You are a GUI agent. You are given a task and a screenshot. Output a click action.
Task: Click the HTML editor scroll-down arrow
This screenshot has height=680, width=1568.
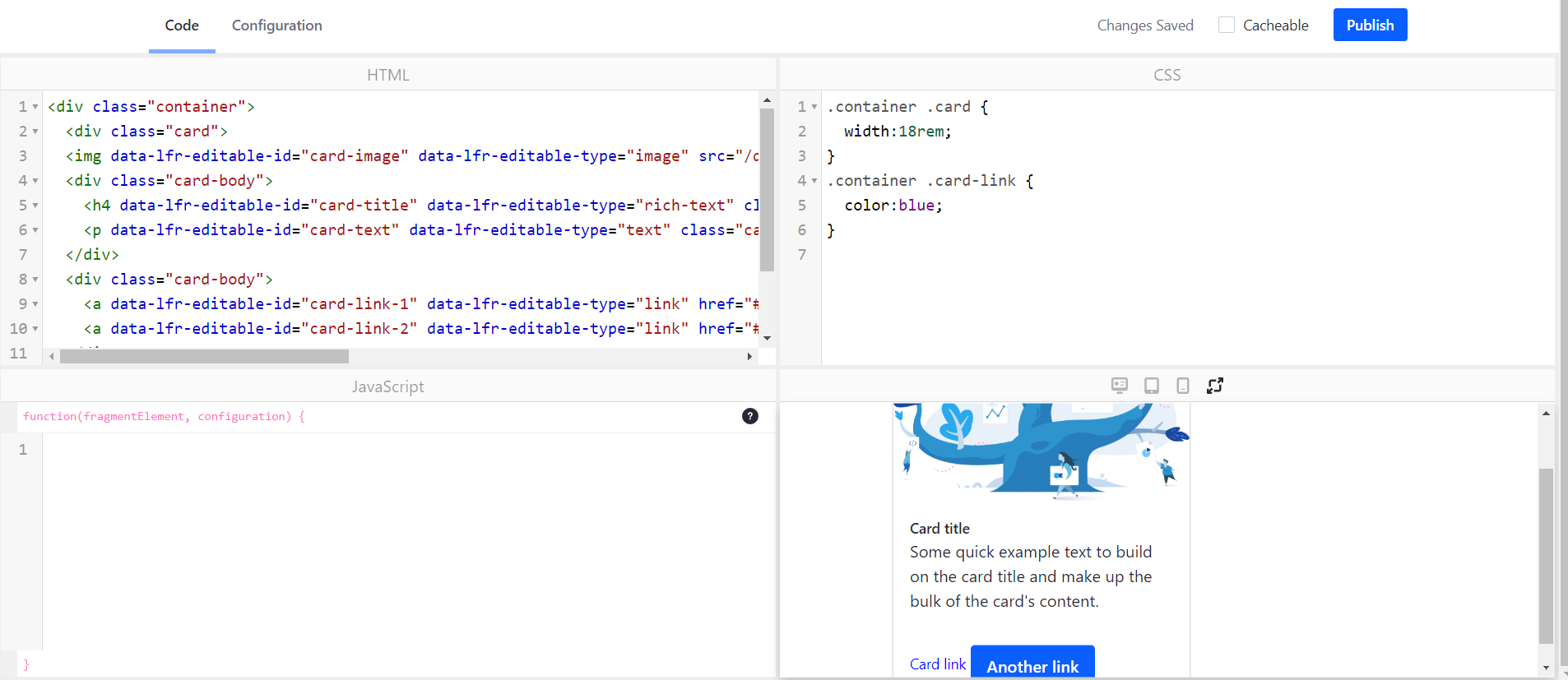pyautogui.click(x=767, y=338)
